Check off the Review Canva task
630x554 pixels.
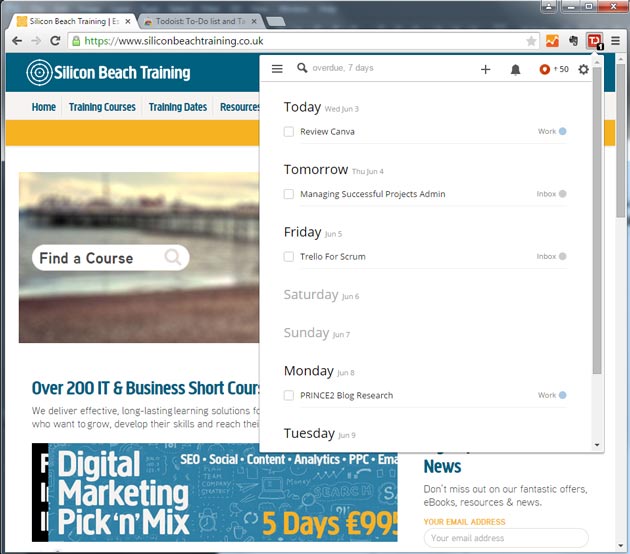pyautogui.click(x=289, y=132)
